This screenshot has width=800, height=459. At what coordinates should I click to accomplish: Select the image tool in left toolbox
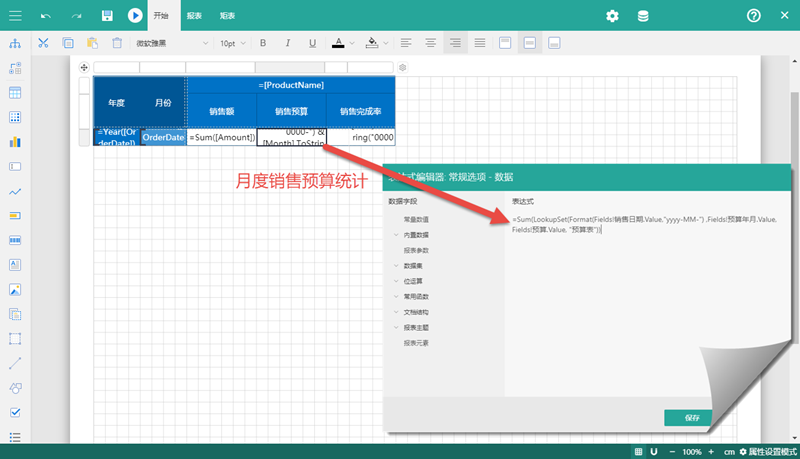15,290
